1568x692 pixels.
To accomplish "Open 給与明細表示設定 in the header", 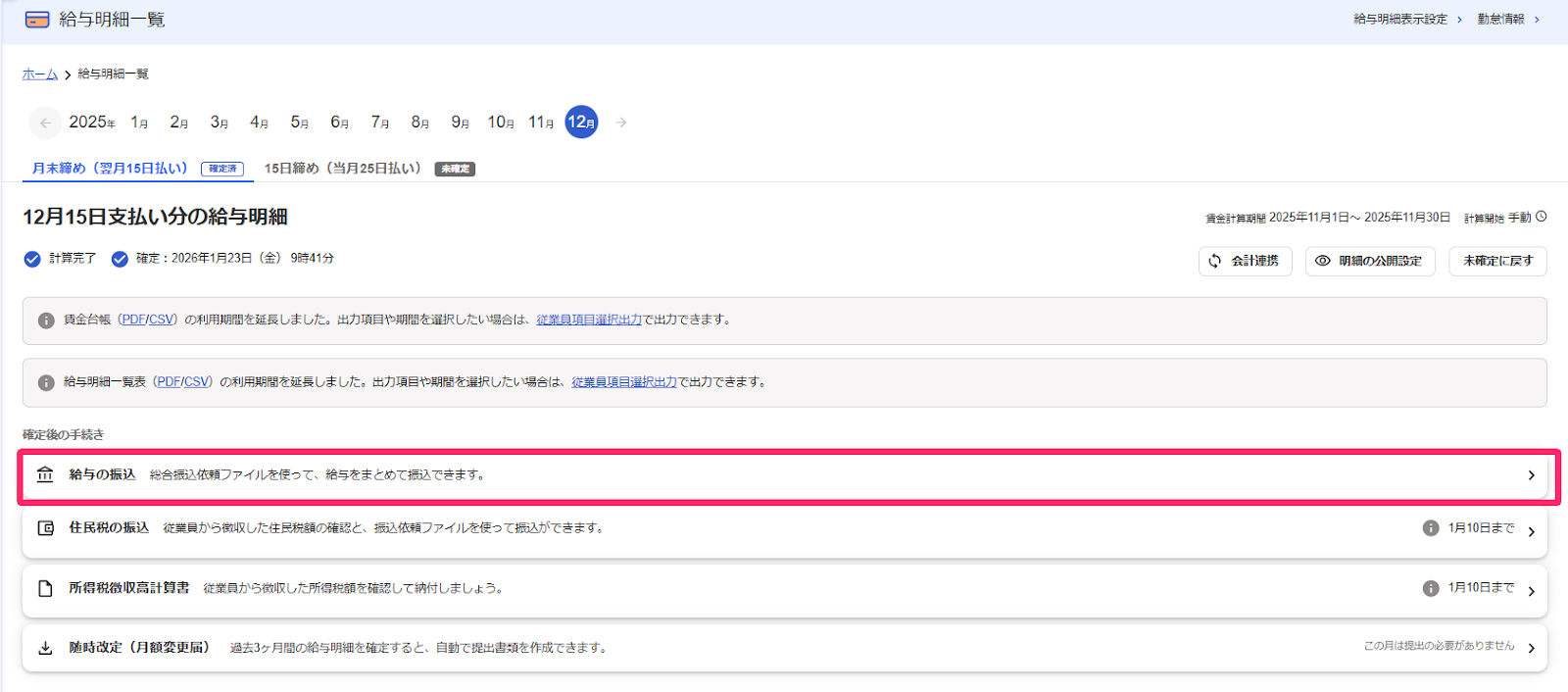I will tap(1407, 20).
